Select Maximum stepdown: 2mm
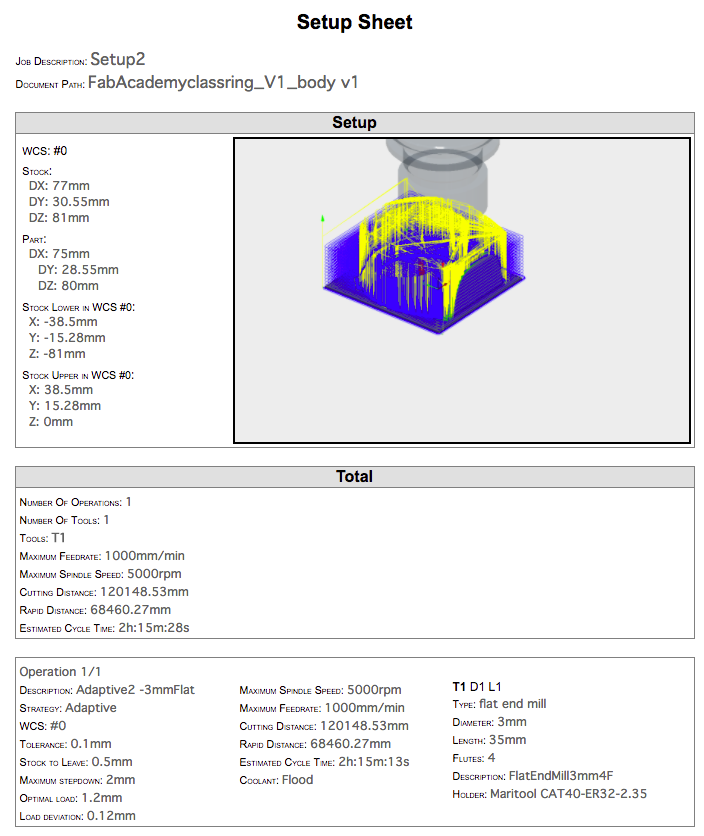The image size is (704, 836). tap(77, 780)
